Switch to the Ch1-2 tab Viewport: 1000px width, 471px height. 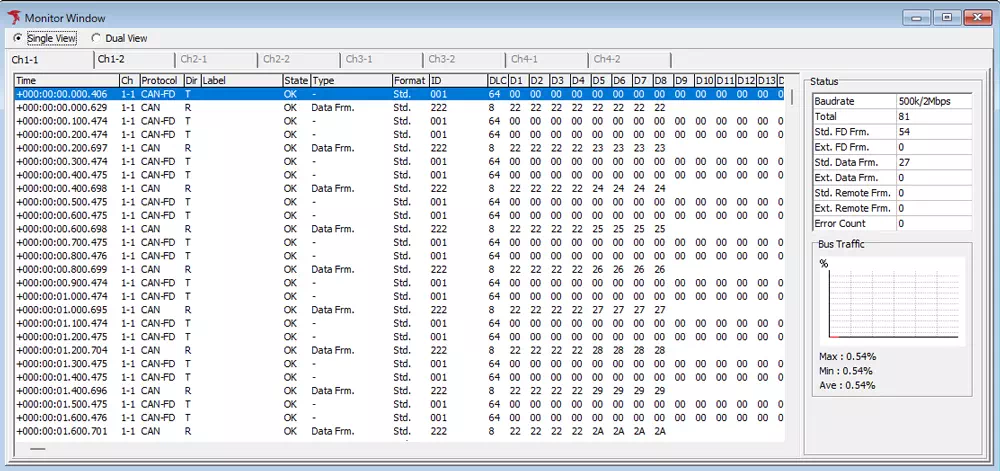[111, 60]
